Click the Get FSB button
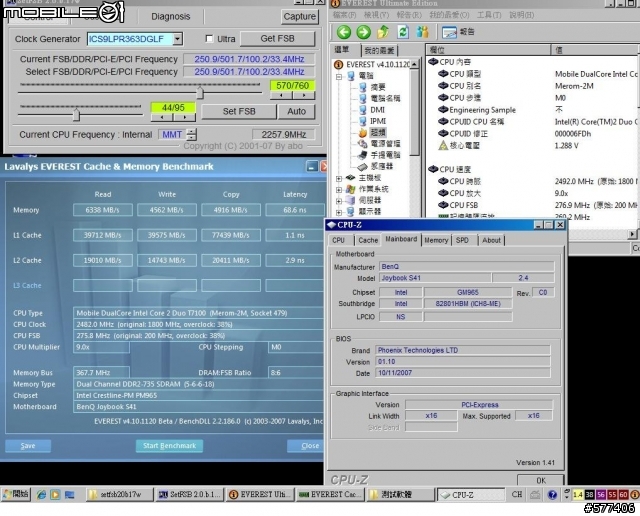This screenshot has width=640, height=516. click(277, 38)
